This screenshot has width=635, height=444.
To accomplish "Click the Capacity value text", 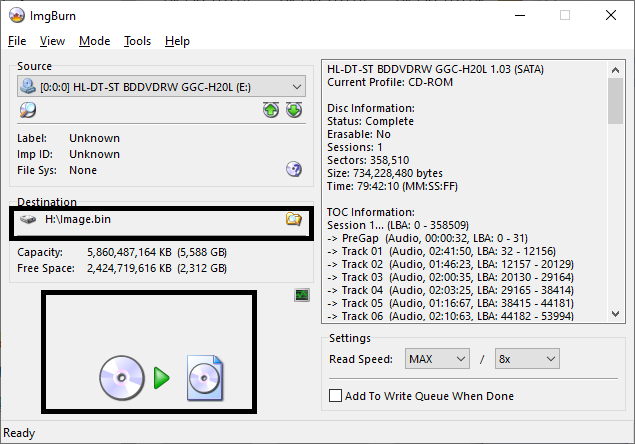I will click(157, 252).
